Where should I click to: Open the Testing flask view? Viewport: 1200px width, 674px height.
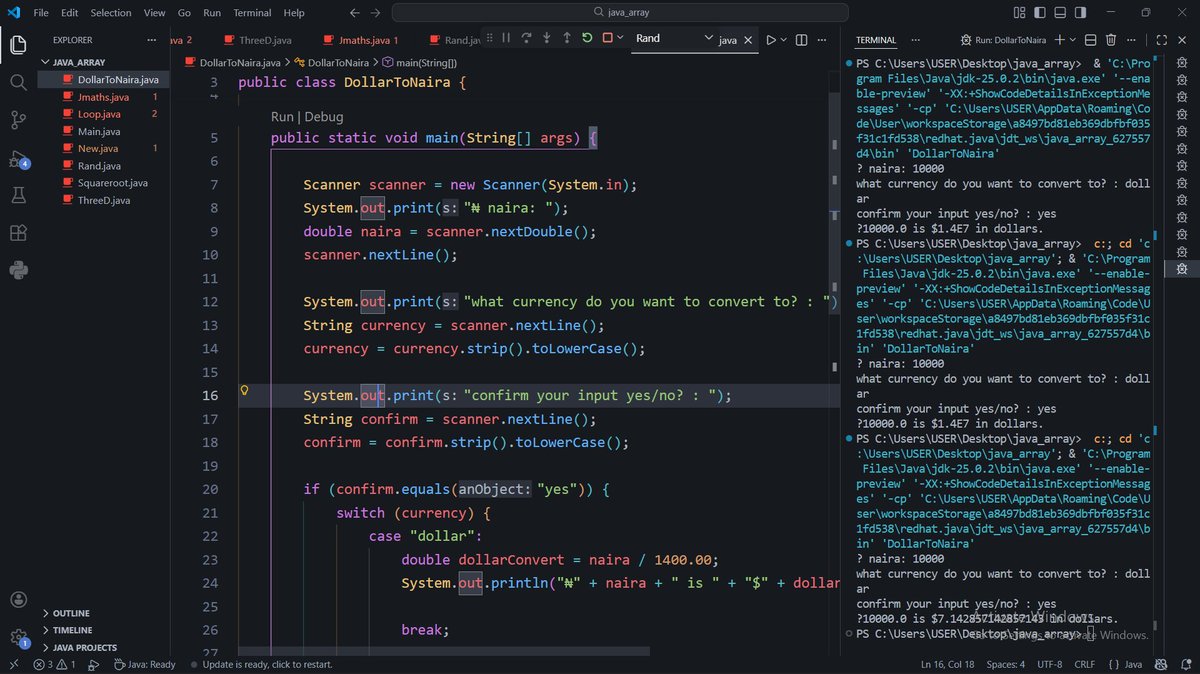pyautogui.click(x=18, y=196)
